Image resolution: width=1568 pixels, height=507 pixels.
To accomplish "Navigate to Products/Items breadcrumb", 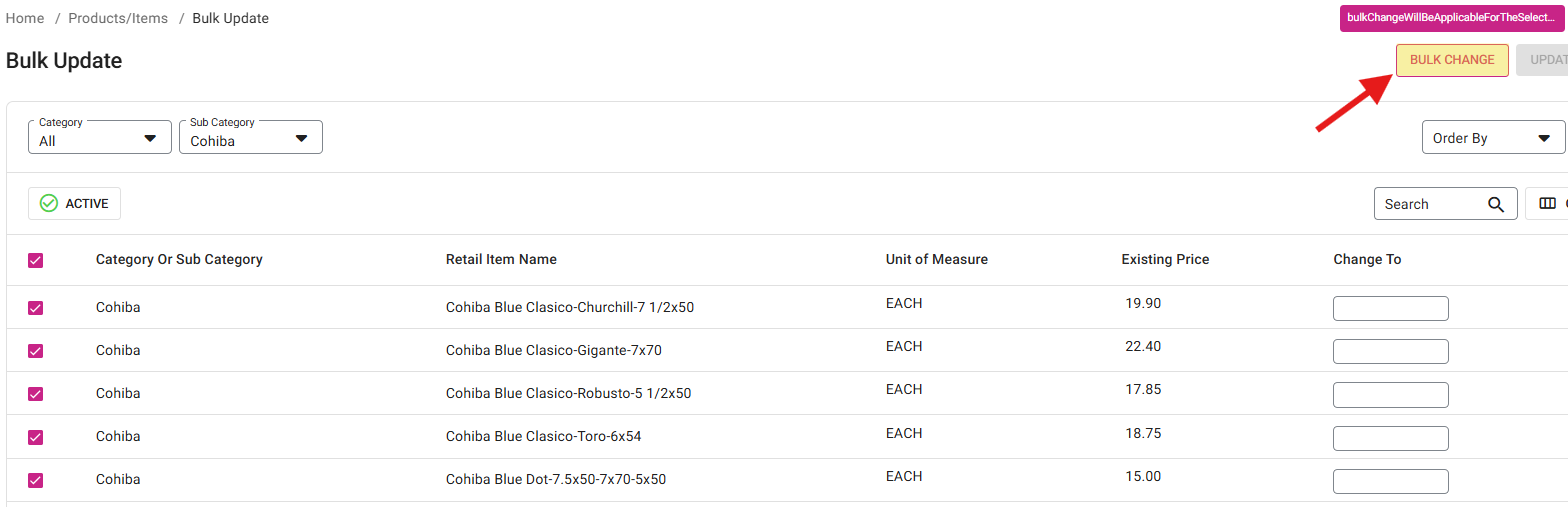I will coord(118,18).
